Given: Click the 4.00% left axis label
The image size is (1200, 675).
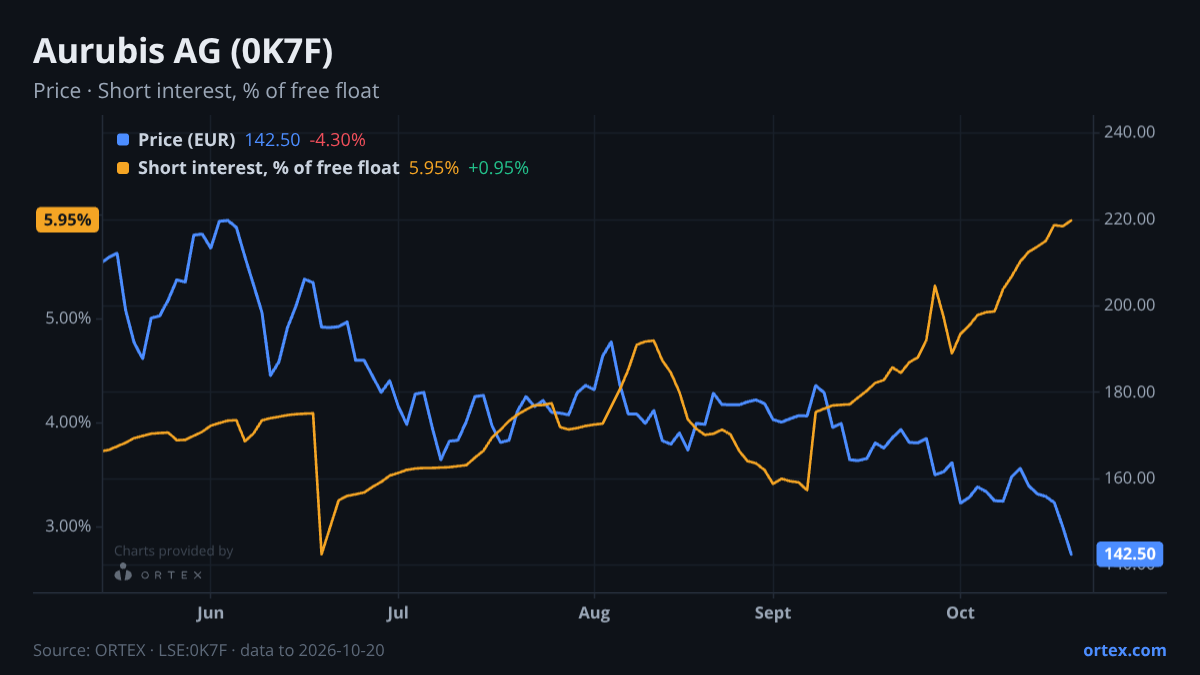Looking at the screenshot, I should coord(70,422).
